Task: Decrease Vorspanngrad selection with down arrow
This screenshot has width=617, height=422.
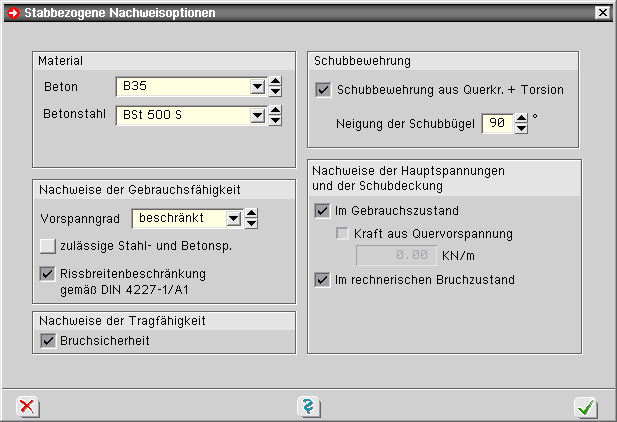Action: [x=251, y=223]
